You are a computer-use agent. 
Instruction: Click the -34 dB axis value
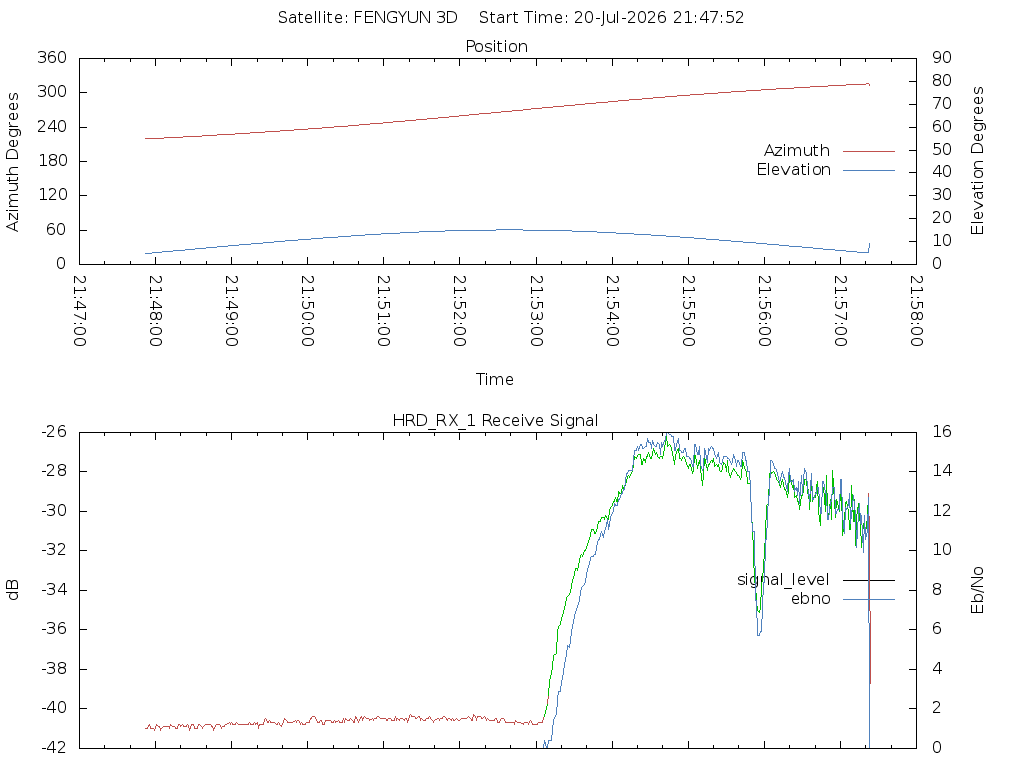(x=54, y=590)
